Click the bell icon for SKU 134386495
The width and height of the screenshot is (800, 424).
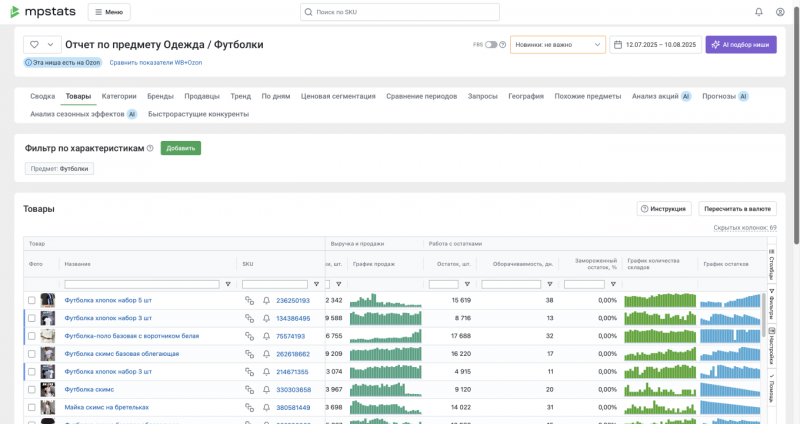coord(266,318)
